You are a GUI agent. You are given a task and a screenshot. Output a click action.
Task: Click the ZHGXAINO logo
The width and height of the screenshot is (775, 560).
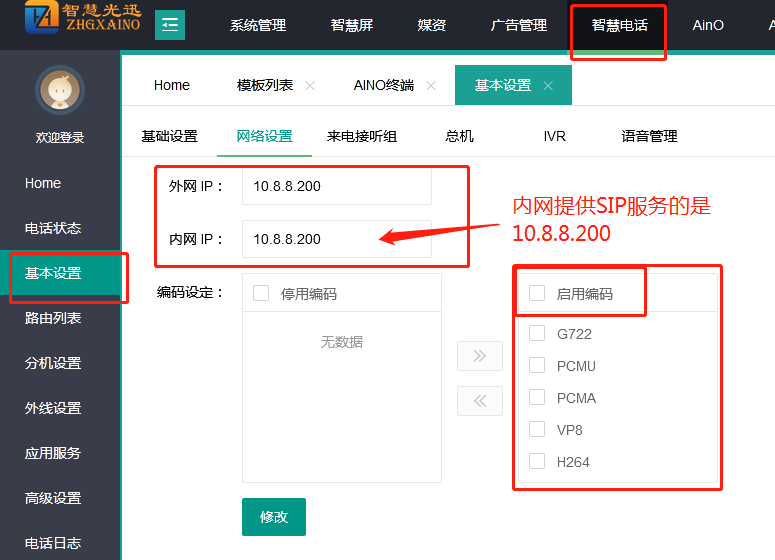click(83, 22)
